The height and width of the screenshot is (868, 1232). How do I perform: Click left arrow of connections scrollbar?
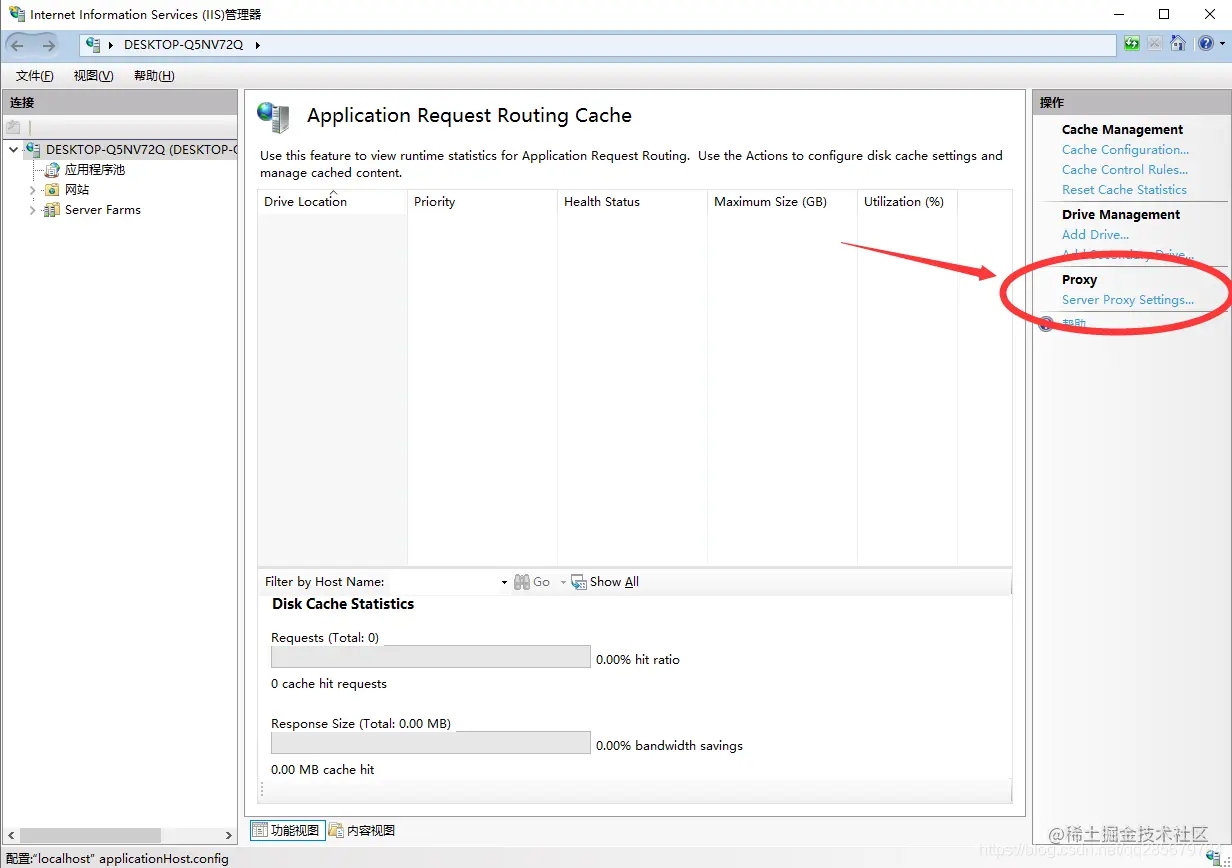pos(12,835)
